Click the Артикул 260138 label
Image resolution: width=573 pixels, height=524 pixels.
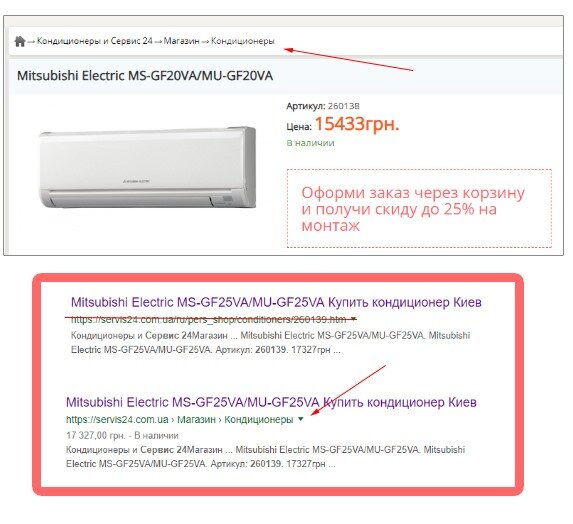pyautogui.click(x=323, y=106)
